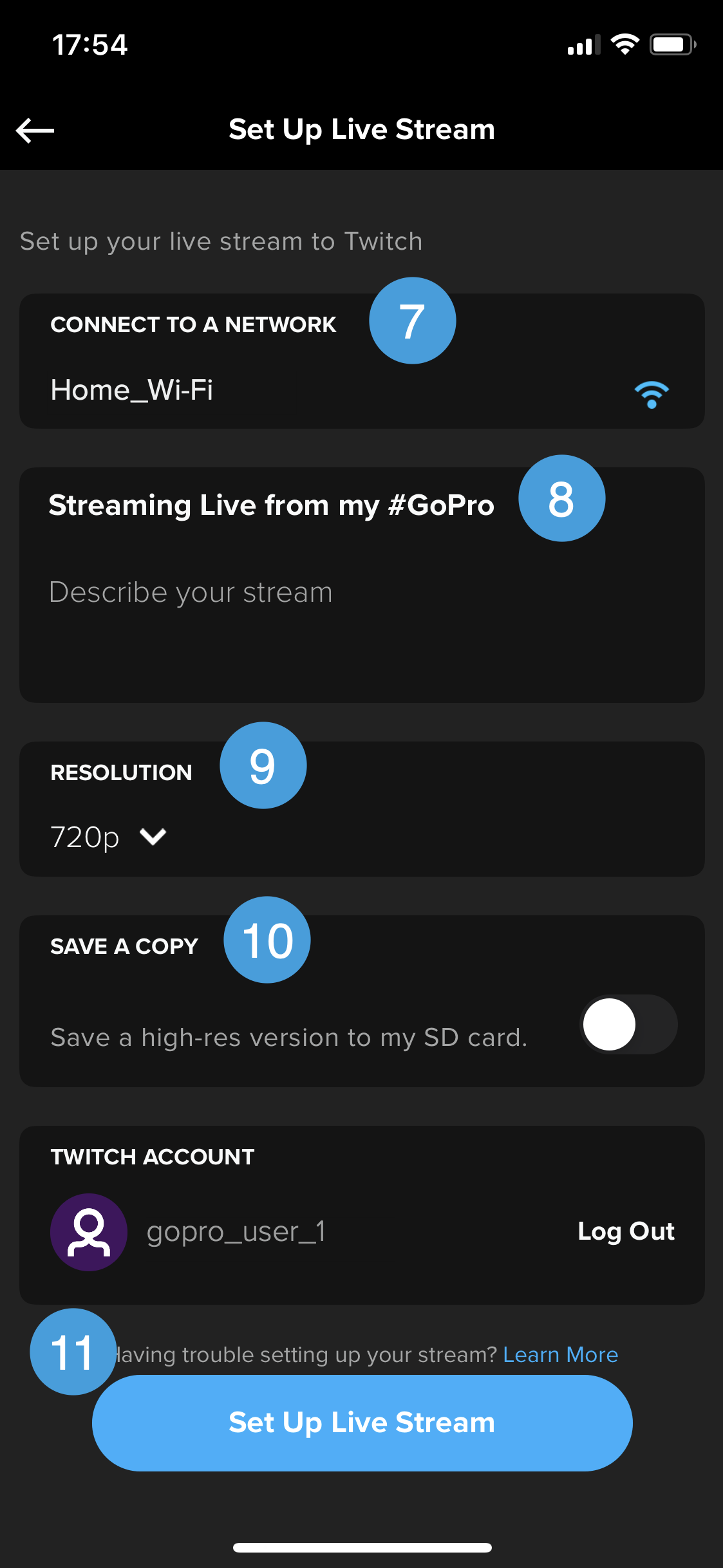Tap the Log Out button

point(626,1231)
